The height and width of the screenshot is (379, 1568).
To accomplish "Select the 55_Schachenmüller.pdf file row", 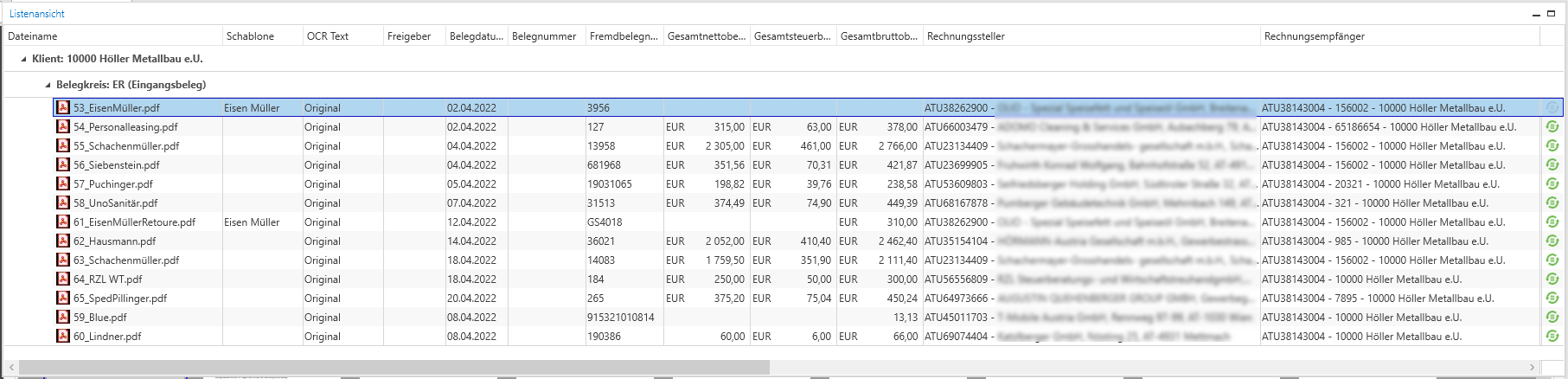I will click(126, 146).
